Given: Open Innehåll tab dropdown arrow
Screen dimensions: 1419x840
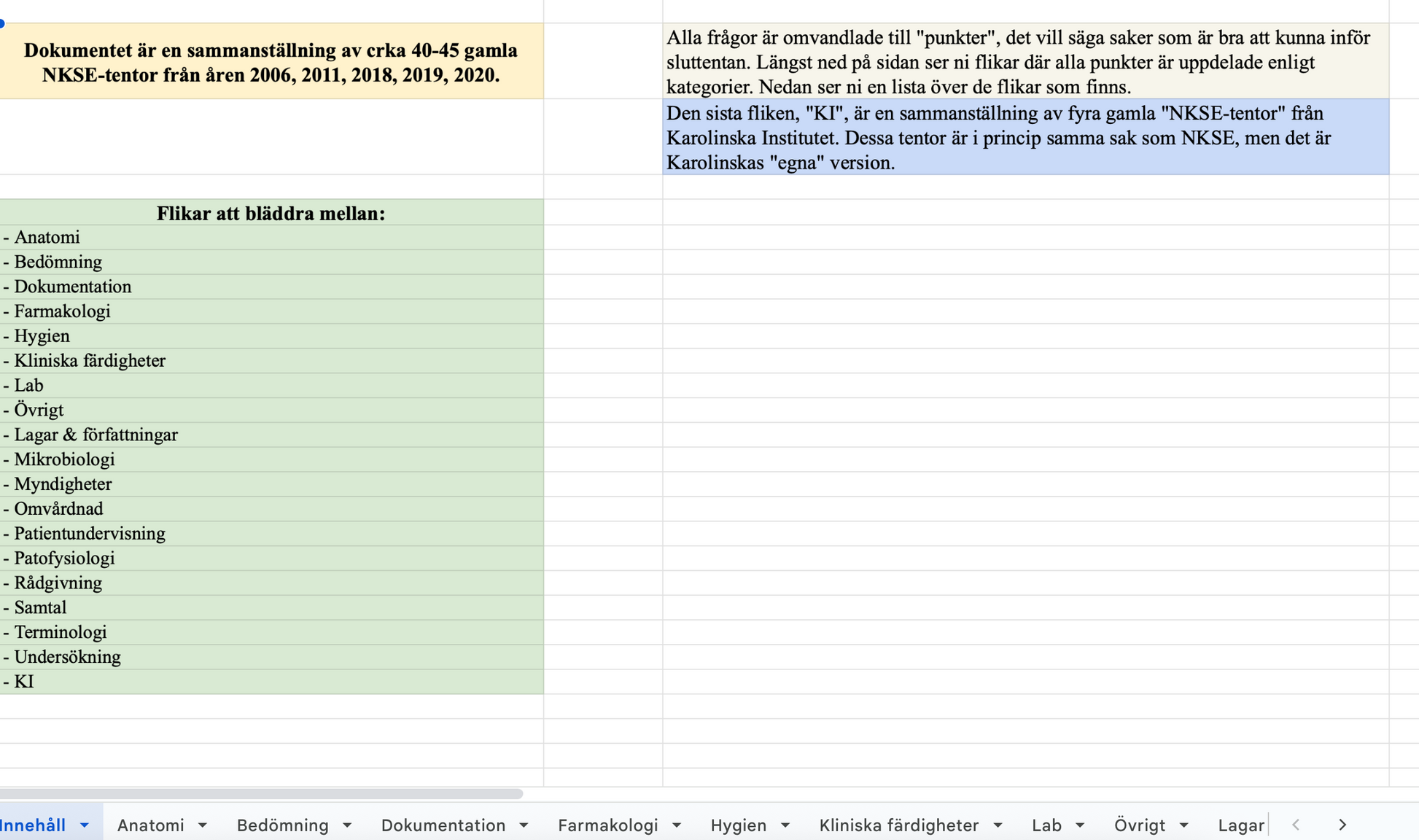Looking at the screenshot, I should [x=85, y=825].
